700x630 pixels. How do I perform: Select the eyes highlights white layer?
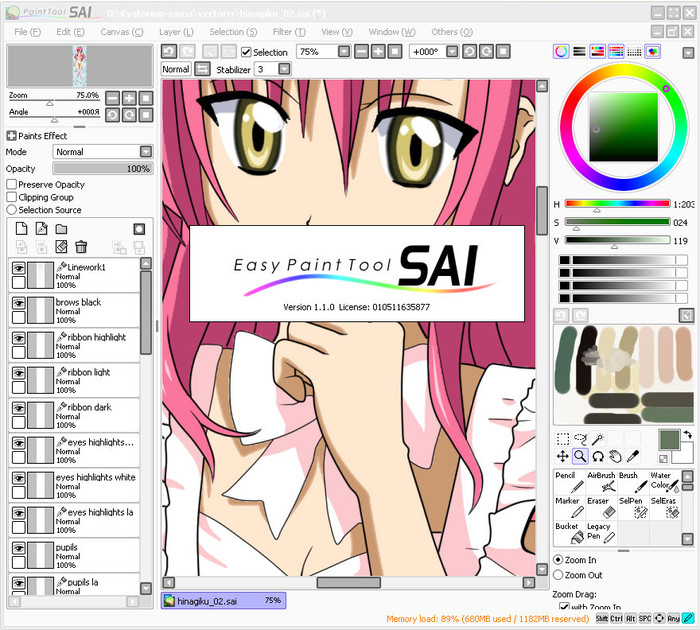[74, 485]
